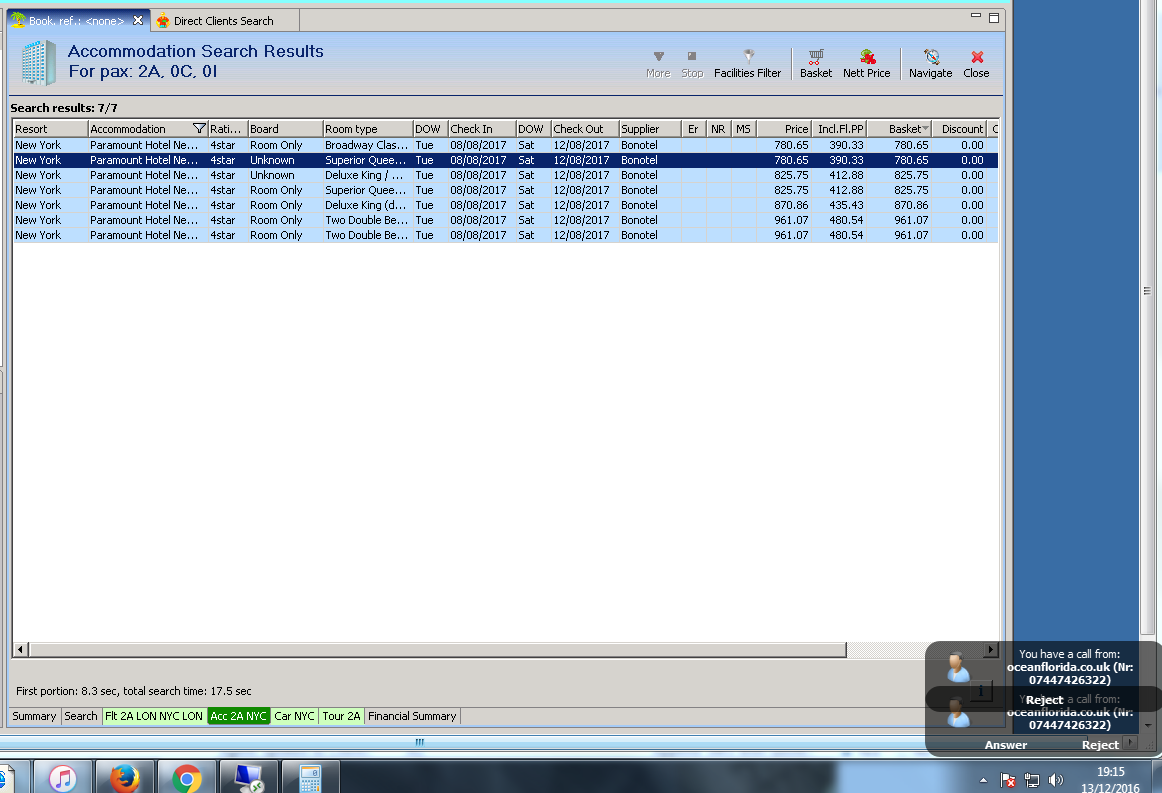1162x793 pixels.
Task: Open the Basket from the toolbar
Action: tap(816, 58)
